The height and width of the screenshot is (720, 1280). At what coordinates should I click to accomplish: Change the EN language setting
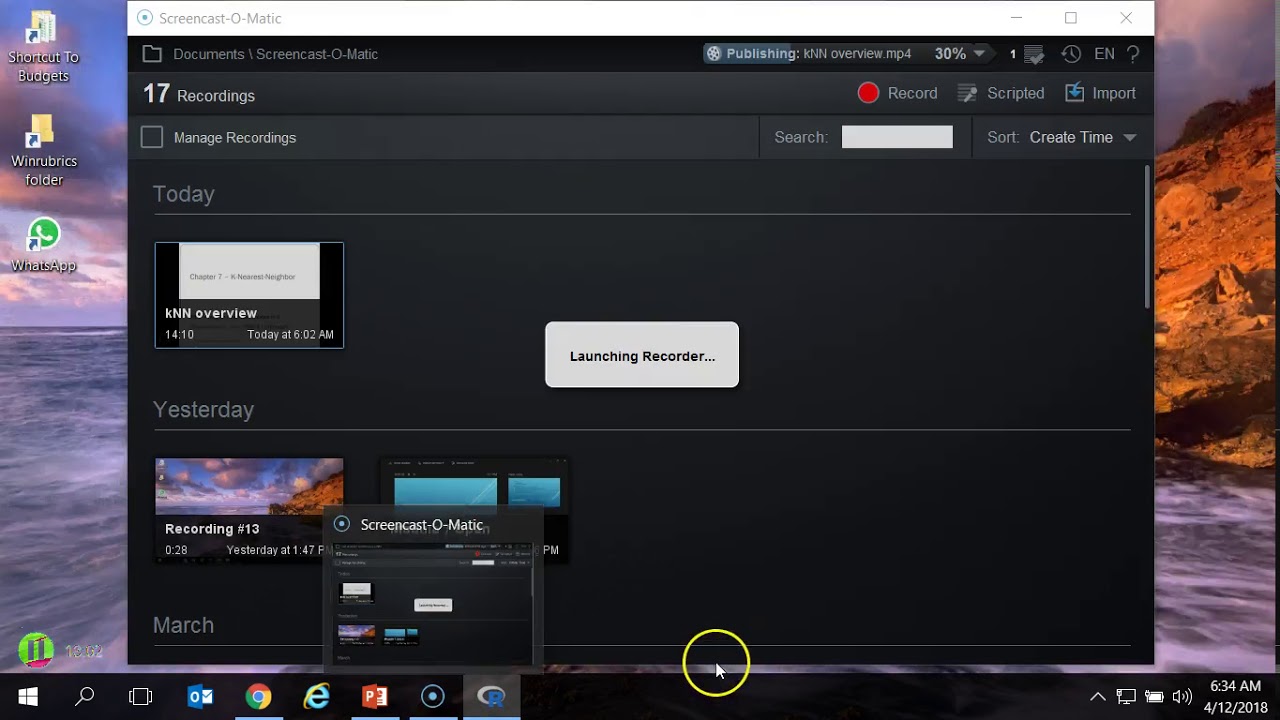(x=1104, y=54)
